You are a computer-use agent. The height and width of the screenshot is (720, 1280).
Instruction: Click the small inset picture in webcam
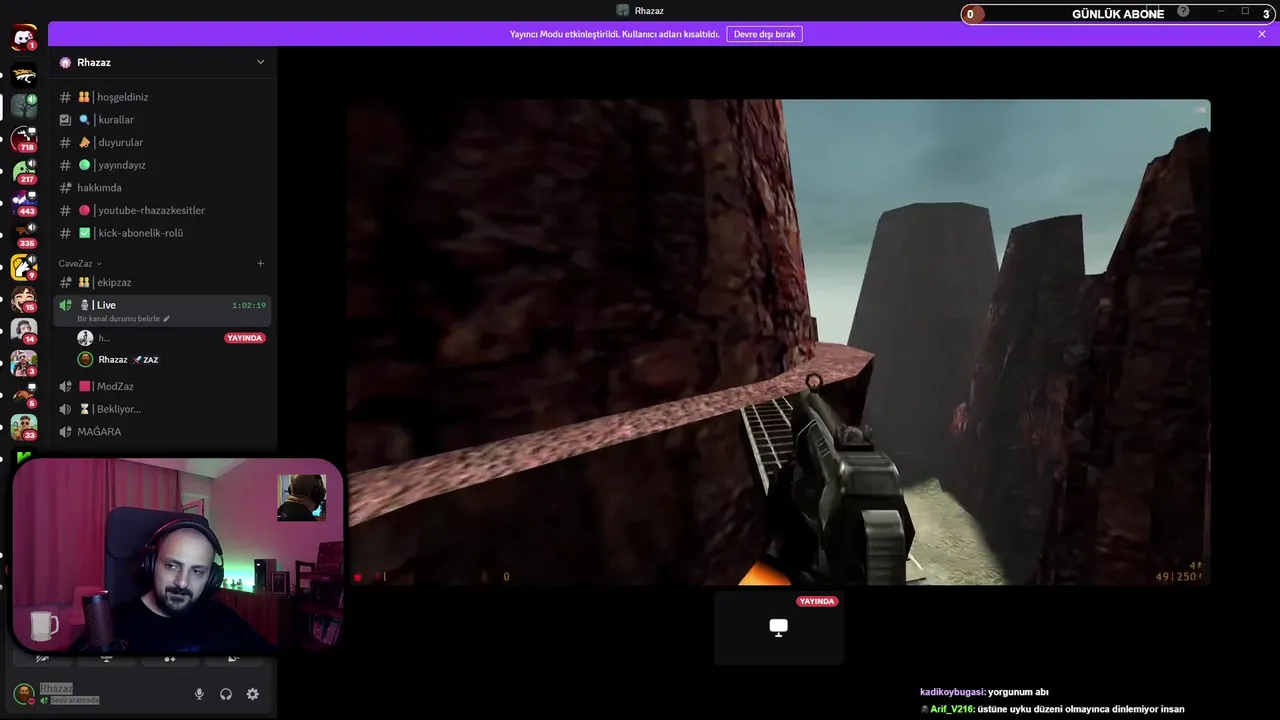click(x=301, y=498)
